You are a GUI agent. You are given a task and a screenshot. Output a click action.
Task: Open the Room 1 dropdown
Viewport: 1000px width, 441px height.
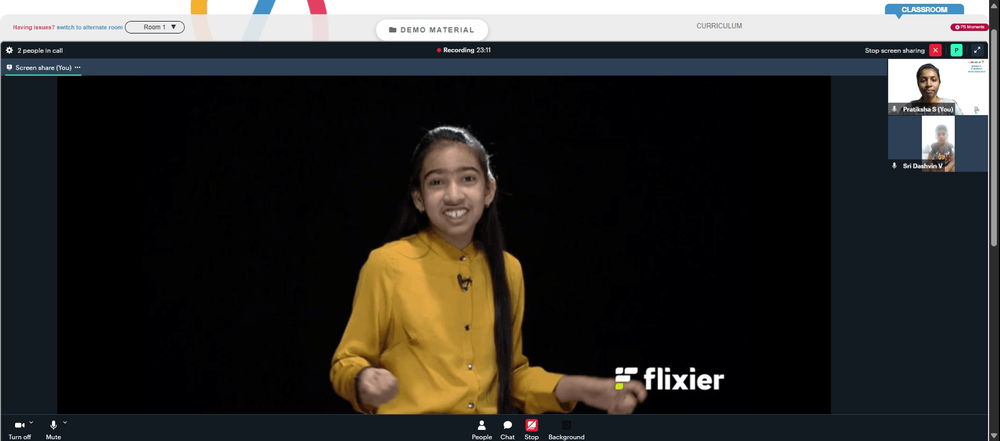pyautogui.click(x=155, y=27)
